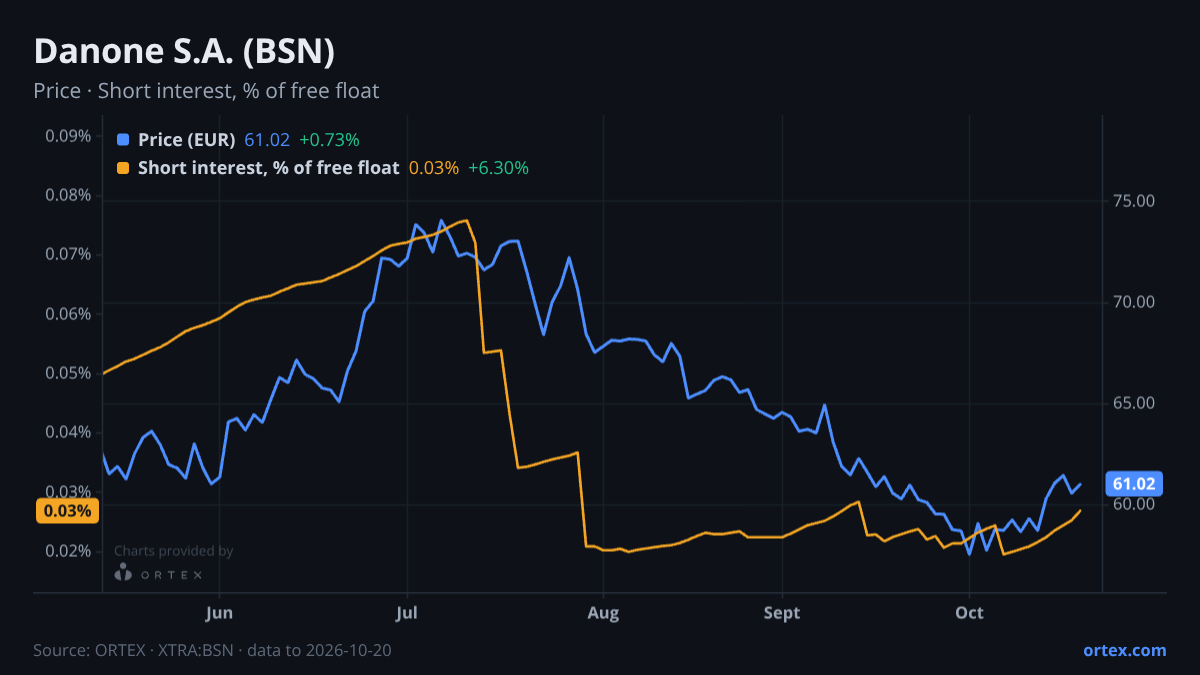Click the chart subtitle under the title
Viewport: 1200px width, 675px height.
point(206,91)
